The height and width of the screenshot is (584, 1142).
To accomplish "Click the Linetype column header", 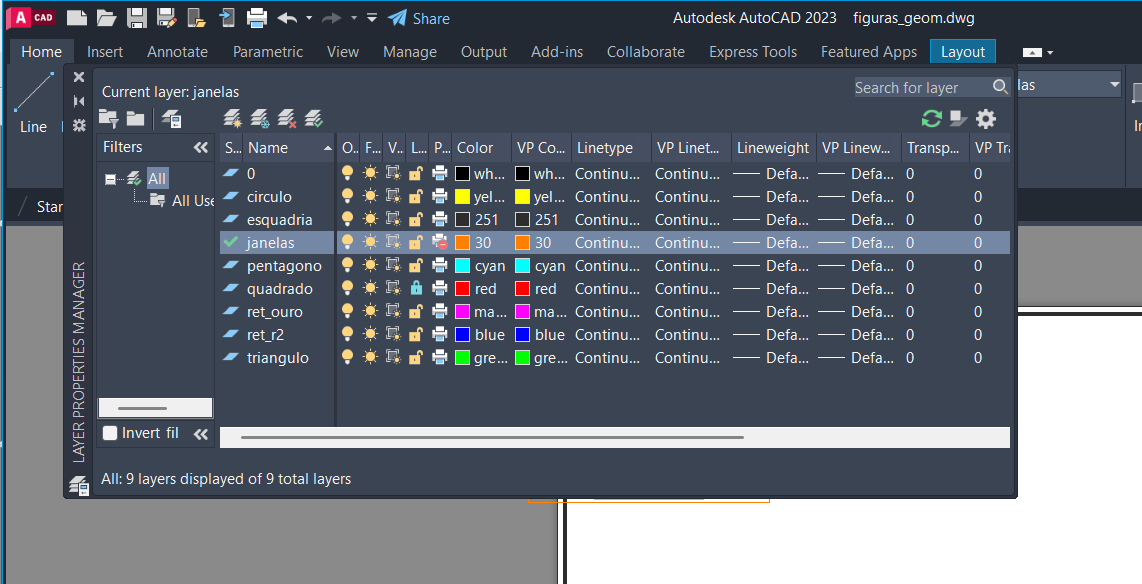I will point(611,148).
